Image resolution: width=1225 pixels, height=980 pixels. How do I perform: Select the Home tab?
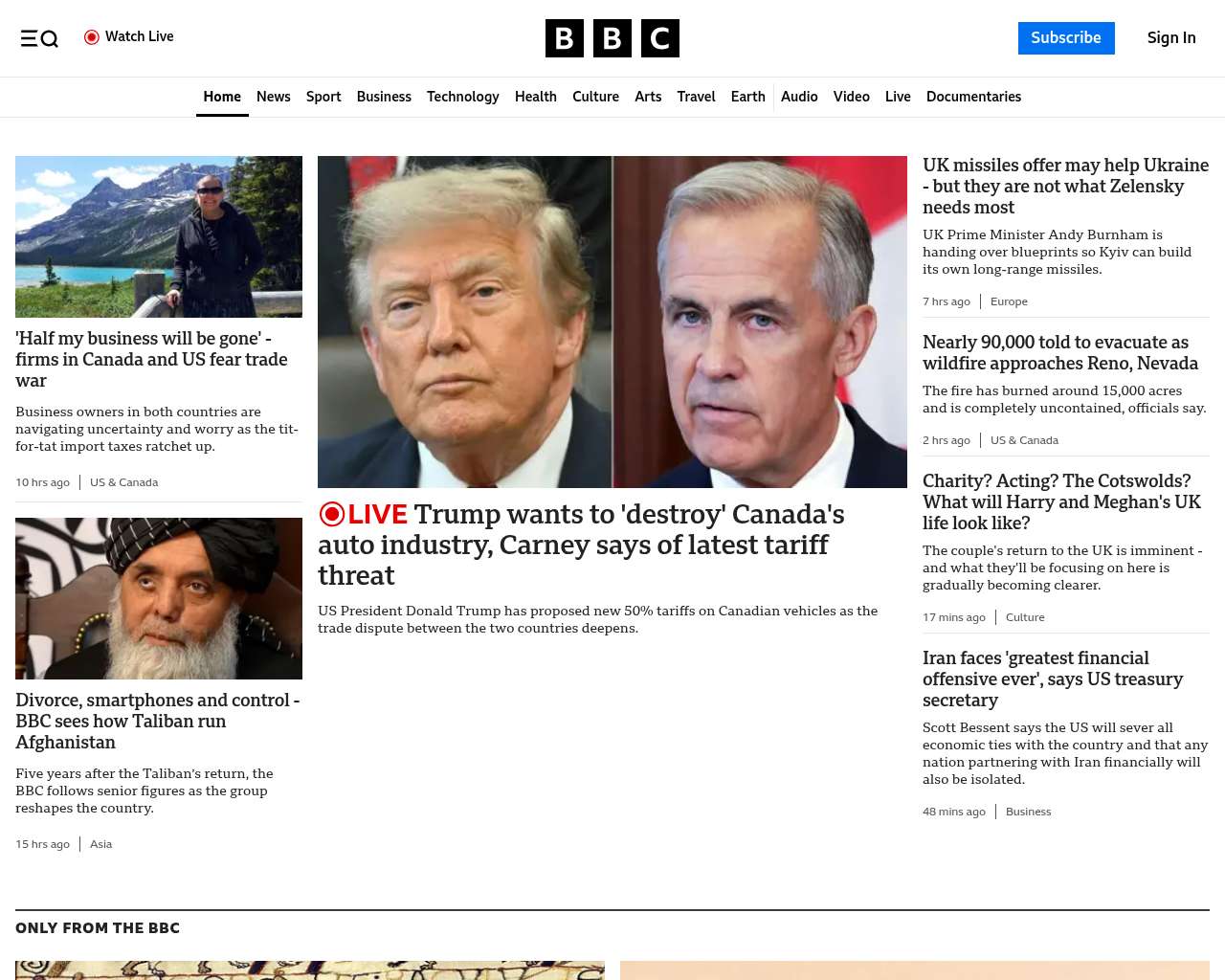point(222,97)
